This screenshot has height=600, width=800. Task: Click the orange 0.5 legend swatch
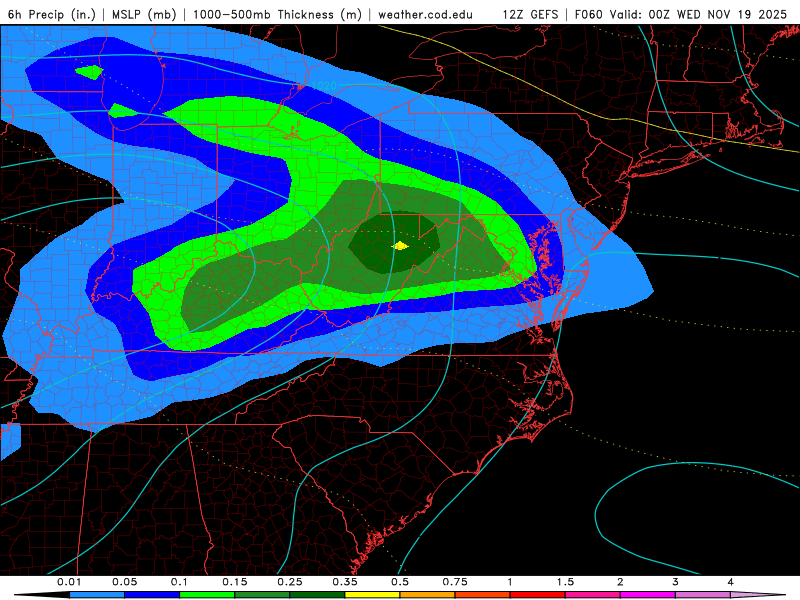[428, 595]
